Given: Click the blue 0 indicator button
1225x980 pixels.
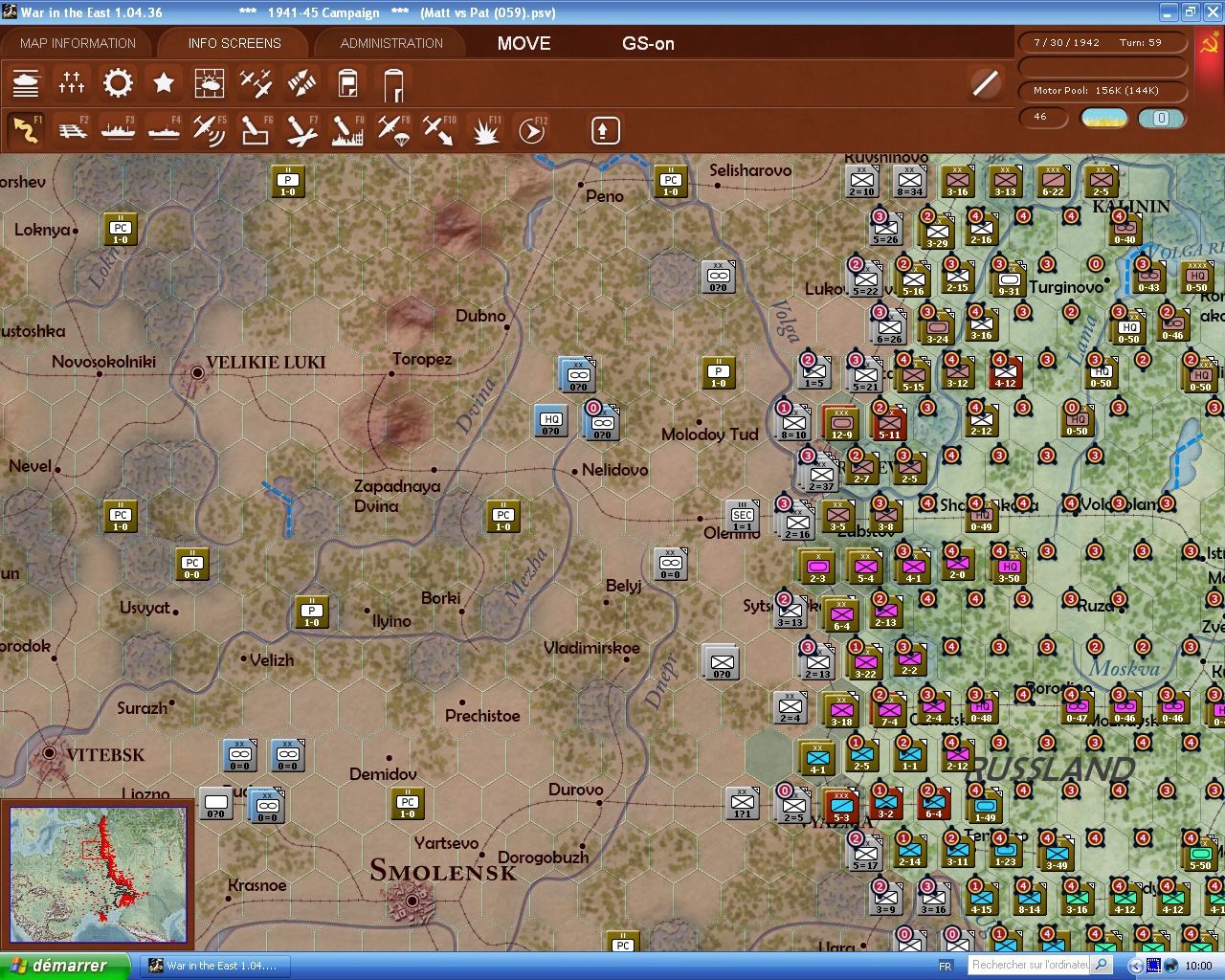Looking at the screenshot, I should (x=1161, y=118).
